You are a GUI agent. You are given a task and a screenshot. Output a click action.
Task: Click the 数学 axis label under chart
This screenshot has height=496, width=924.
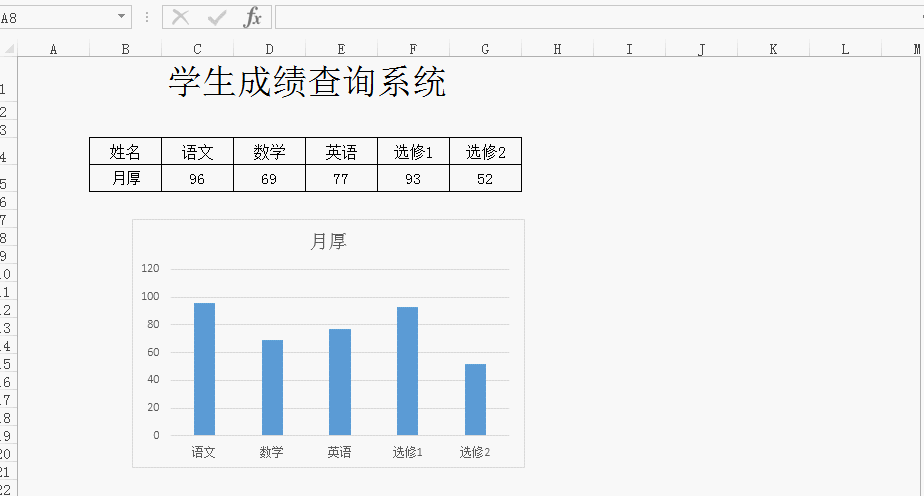[272, 452]
